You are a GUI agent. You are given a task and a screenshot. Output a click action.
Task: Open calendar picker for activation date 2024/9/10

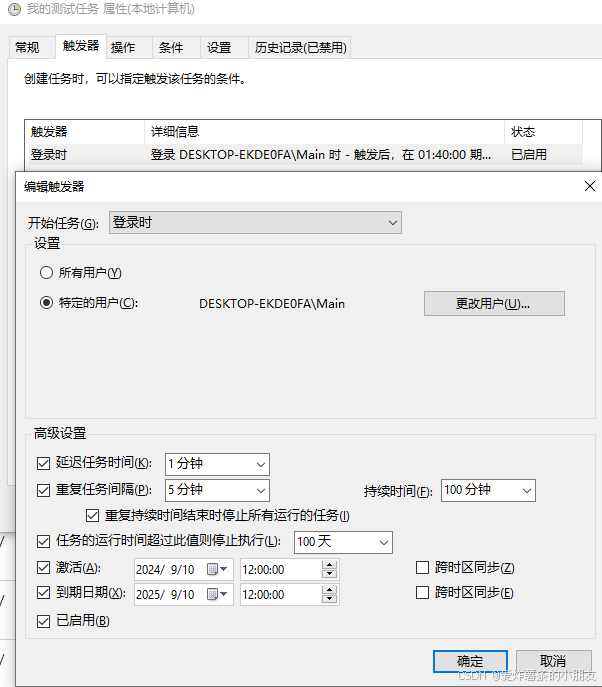pos(217,569)
